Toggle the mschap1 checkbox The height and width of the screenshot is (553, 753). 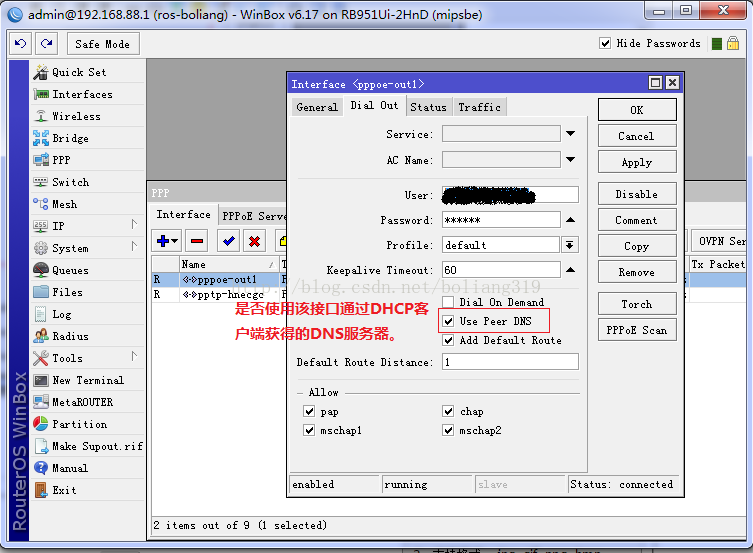[x=309, y=430]
